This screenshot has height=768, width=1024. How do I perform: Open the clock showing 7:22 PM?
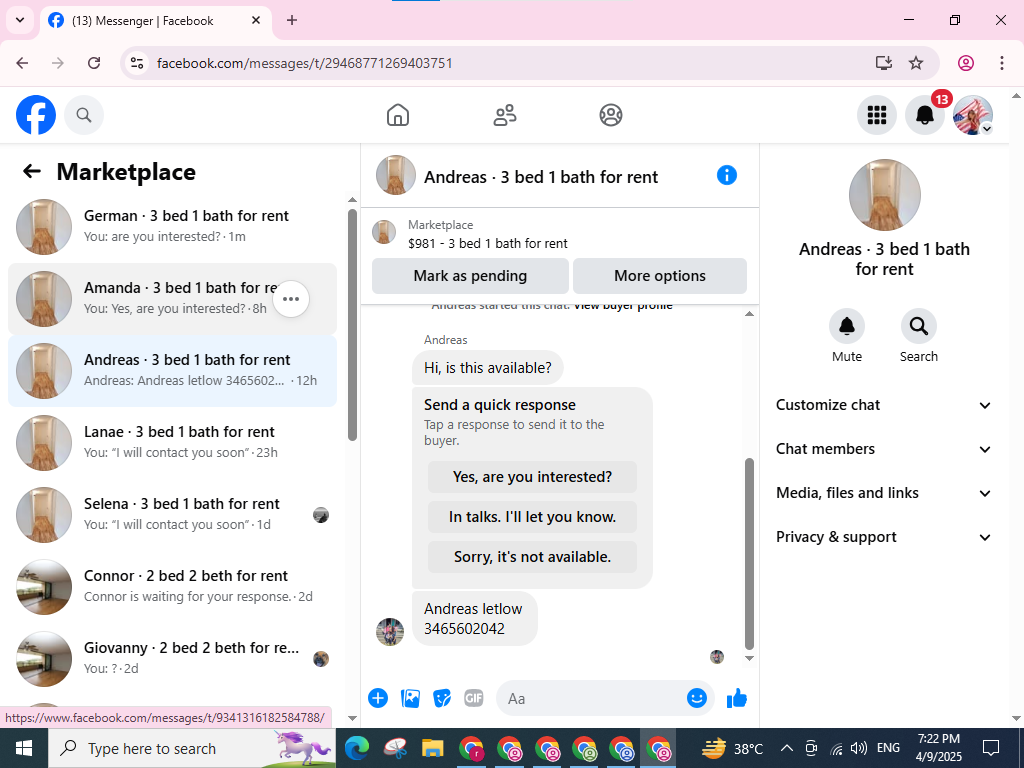[x=939, y=748]
